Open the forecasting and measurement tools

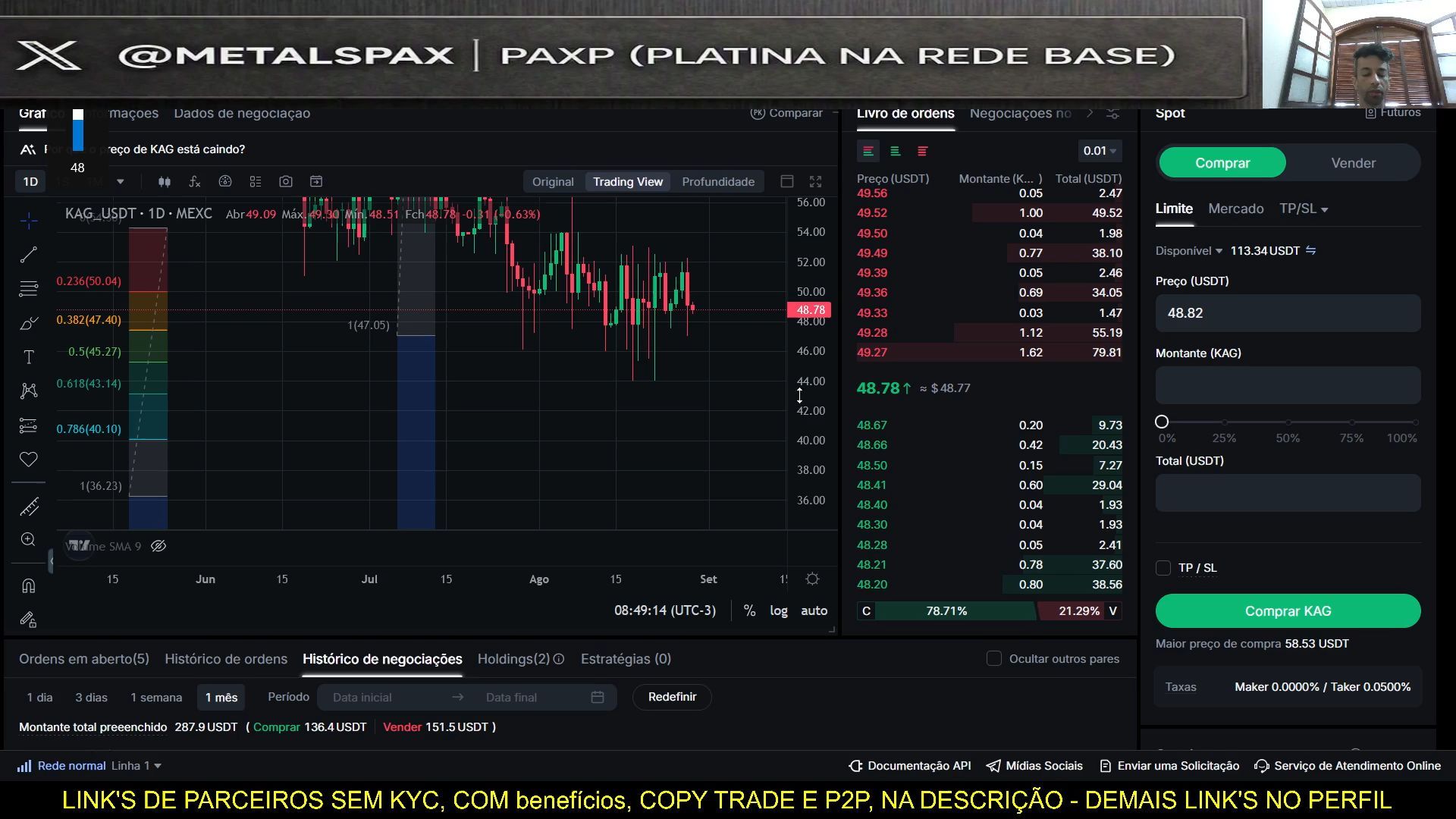29,425
